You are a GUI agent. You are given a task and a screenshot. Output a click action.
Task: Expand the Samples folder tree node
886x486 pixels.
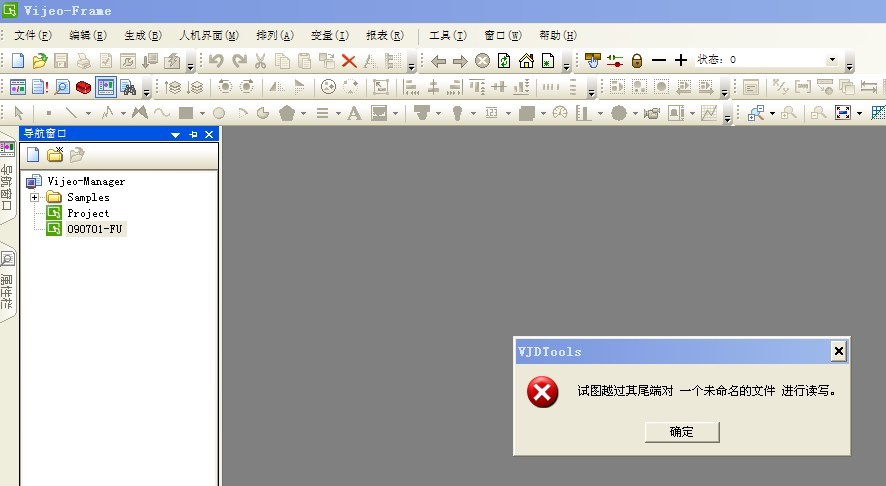(x=35, y=197)
